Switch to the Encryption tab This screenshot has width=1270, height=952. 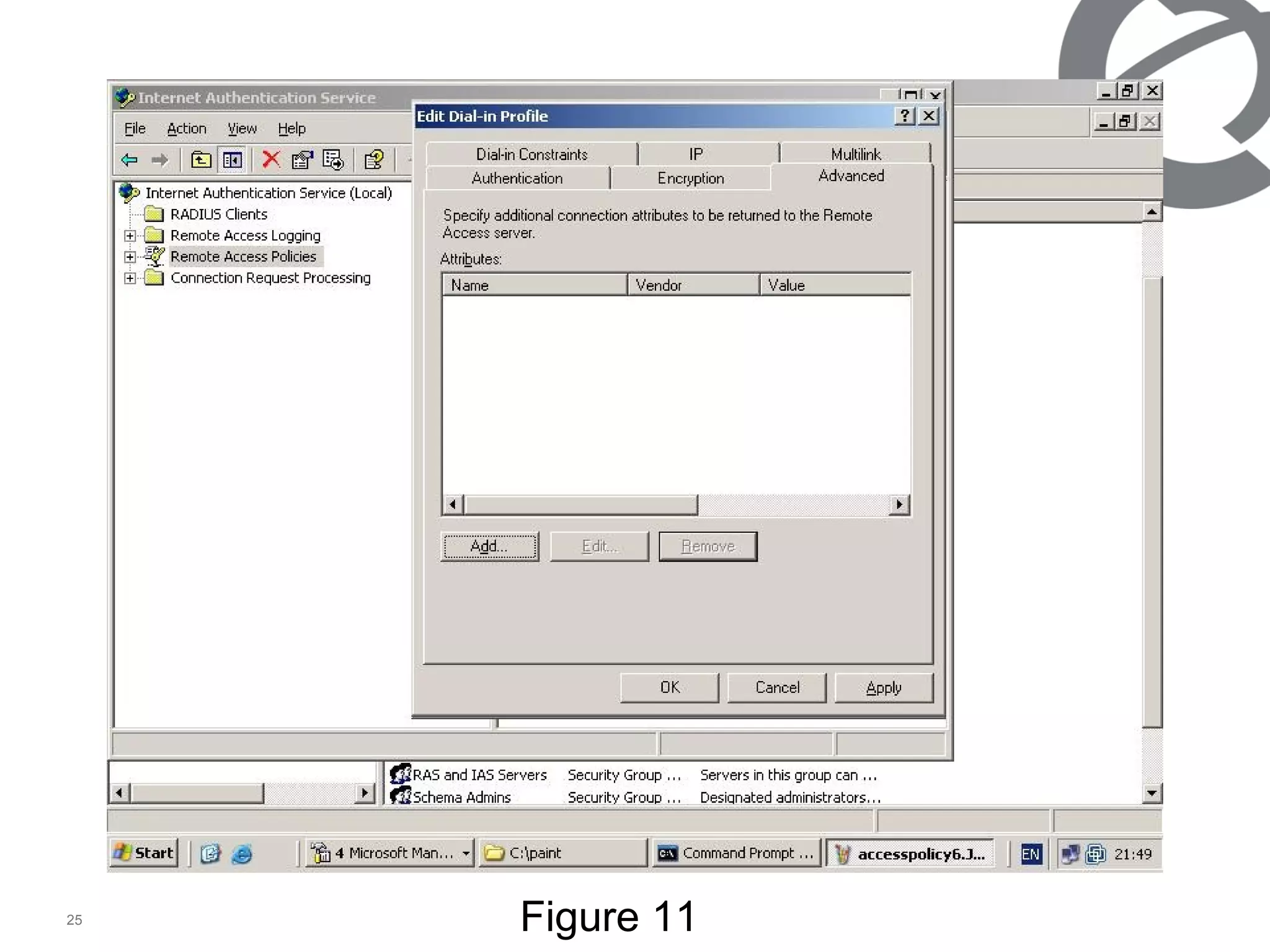(x=691, y=178)
